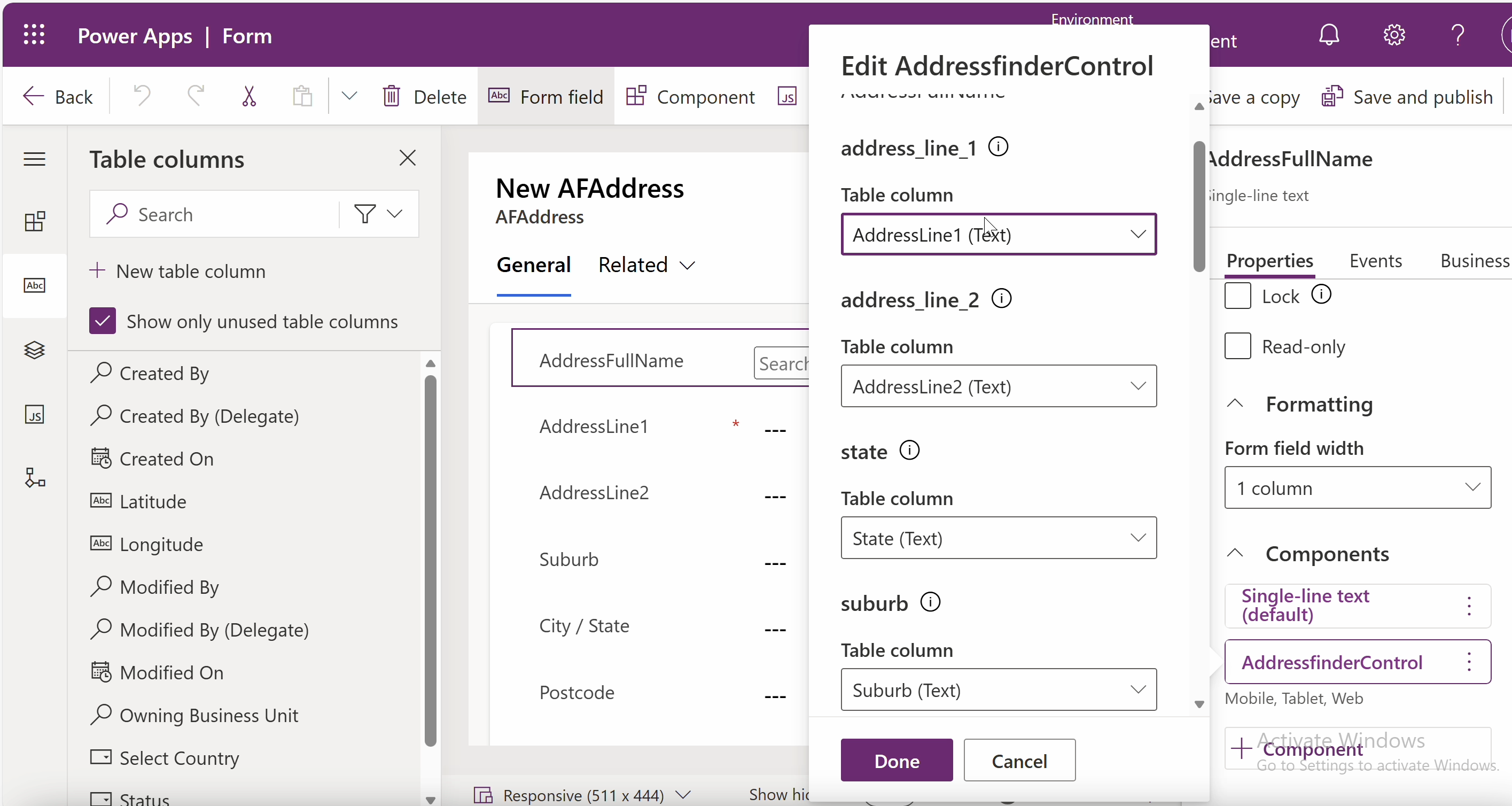Click the layers icon in the left sidebar
This screenshot has height=806, width=1512.
(34, 350)
